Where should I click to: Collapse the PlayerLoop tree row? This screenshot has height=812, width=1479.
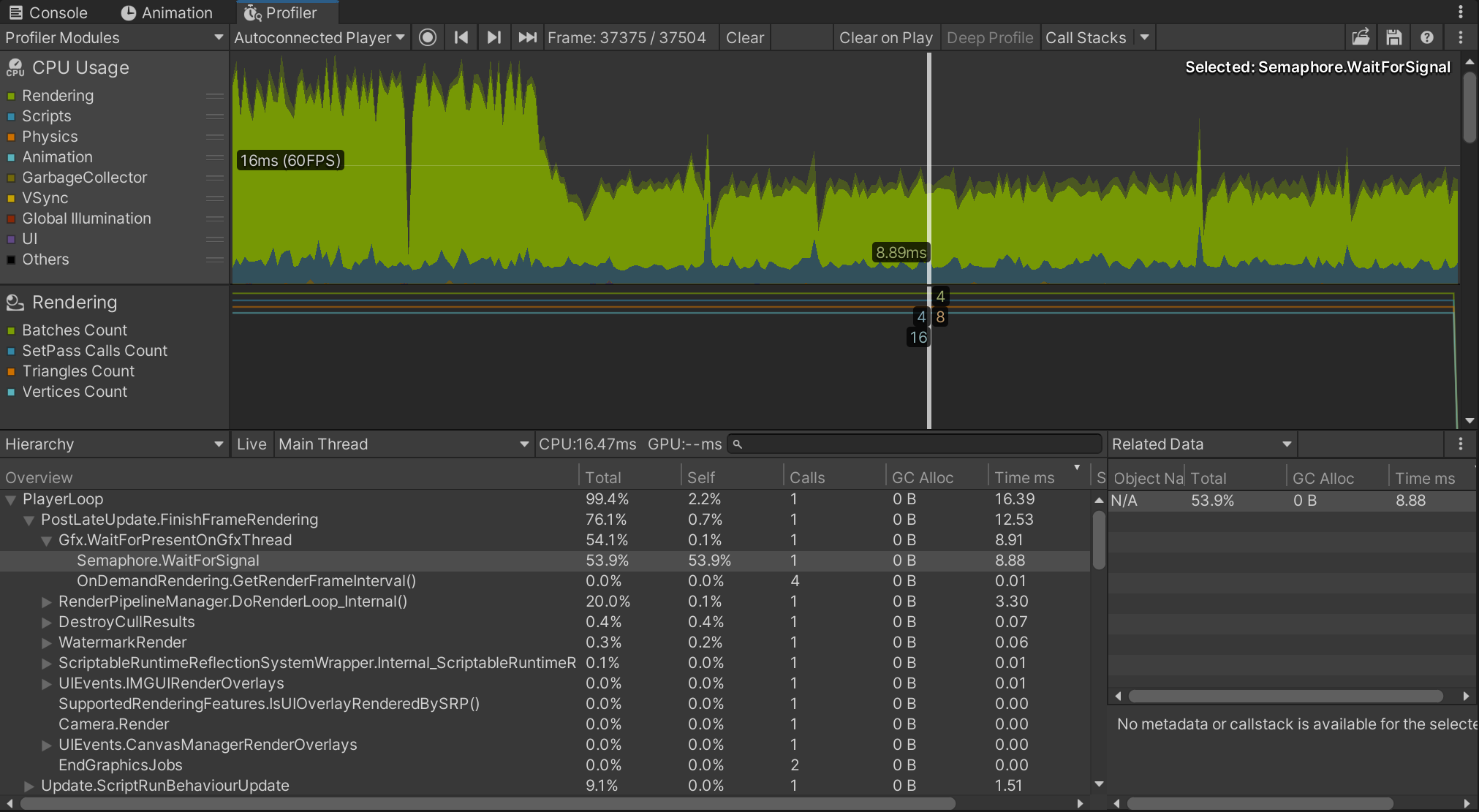(x=11, y=500)
